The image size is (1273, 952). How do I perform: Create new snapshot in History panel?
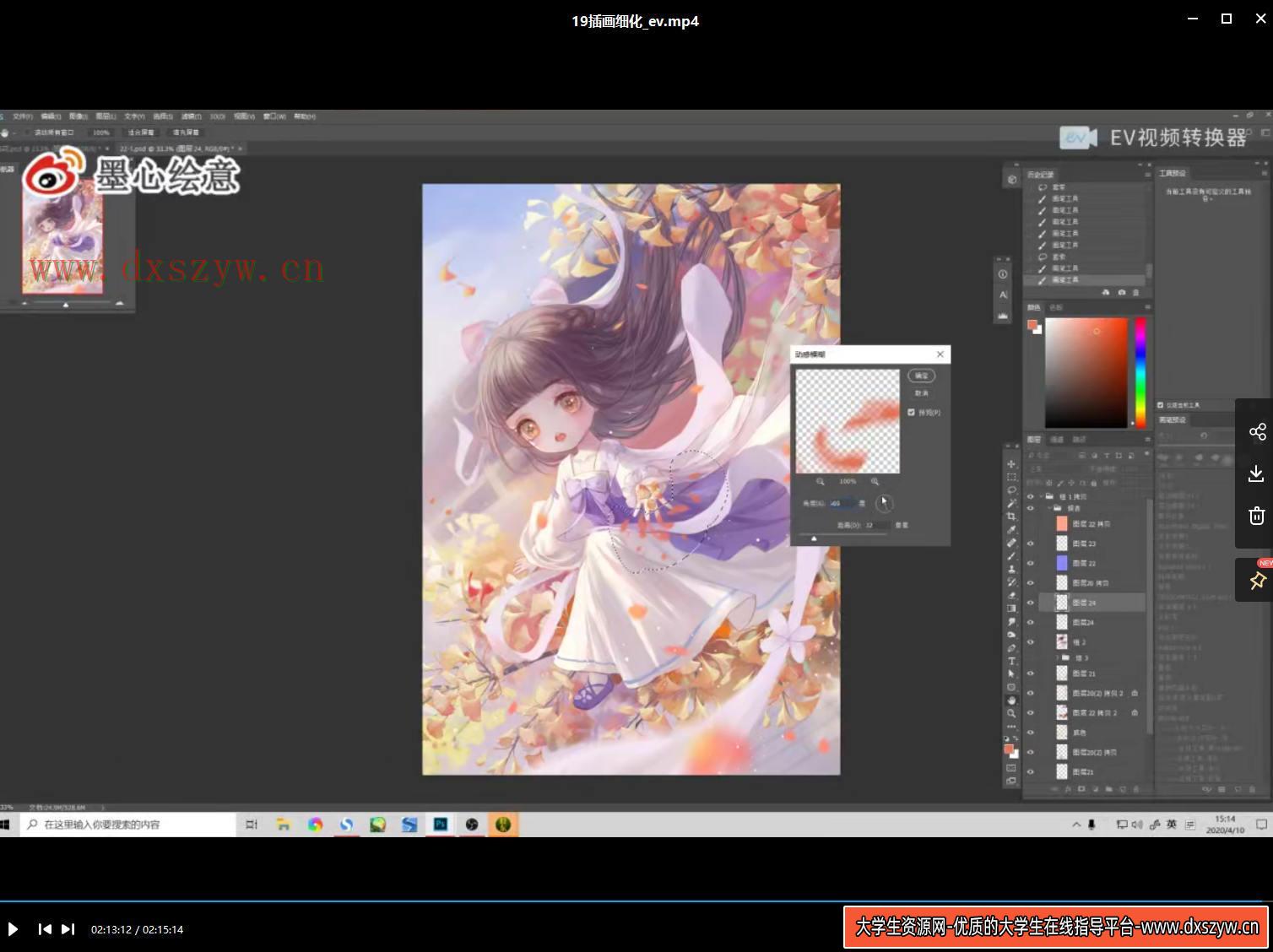tap(1121, 292)
